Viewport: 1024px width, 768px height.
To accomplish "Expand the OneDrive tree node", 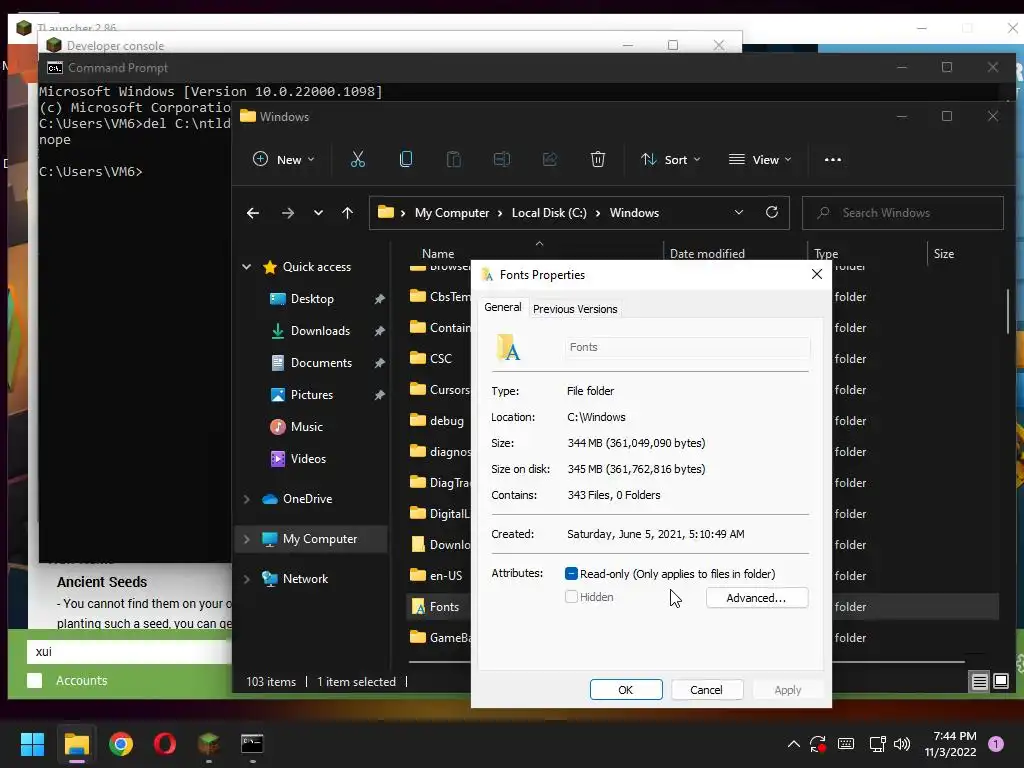I will tap(247, 499).
